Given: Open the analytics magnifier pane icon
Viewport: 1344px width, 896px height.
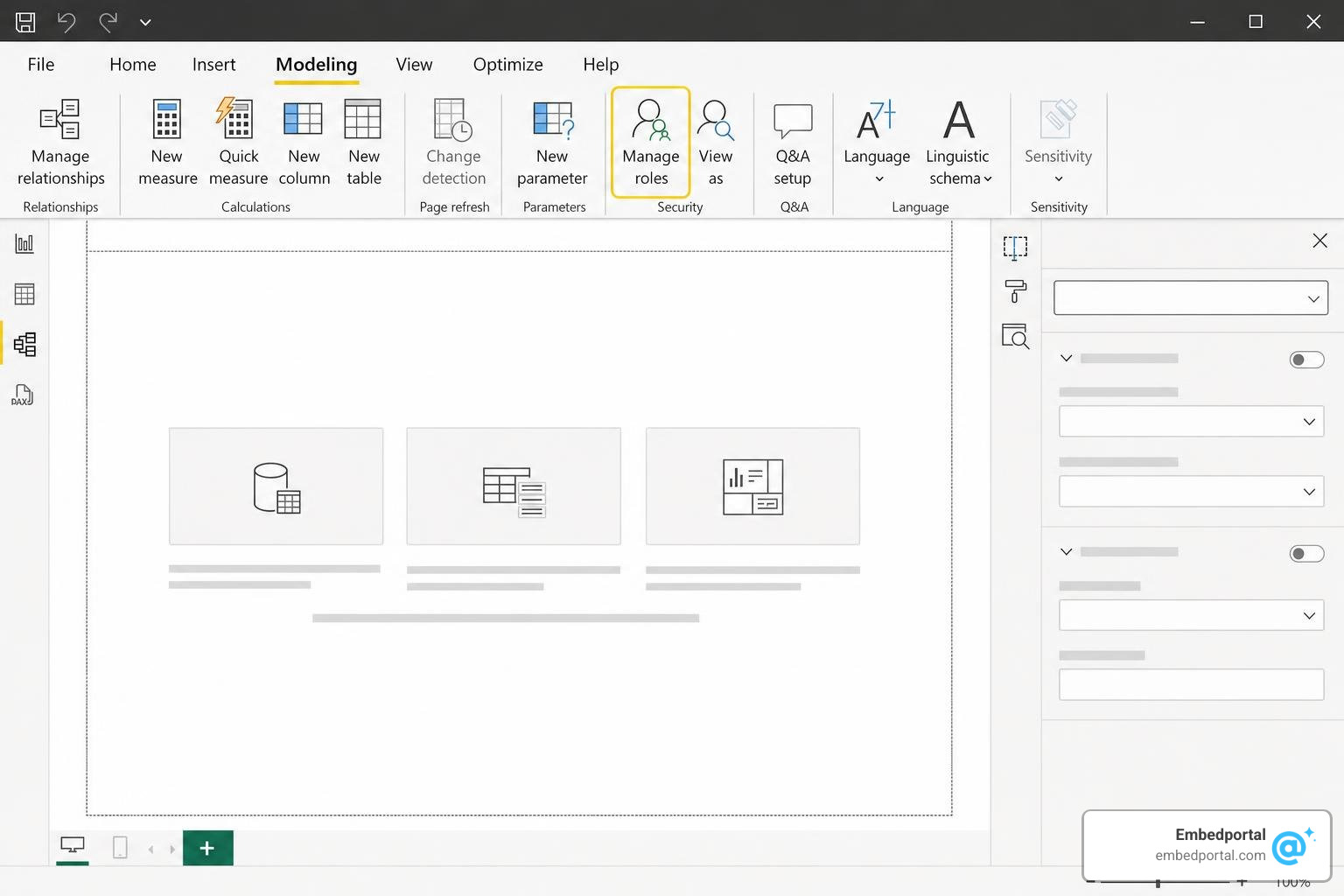Looking at the screenshot, I should [x=1015, y=336].
